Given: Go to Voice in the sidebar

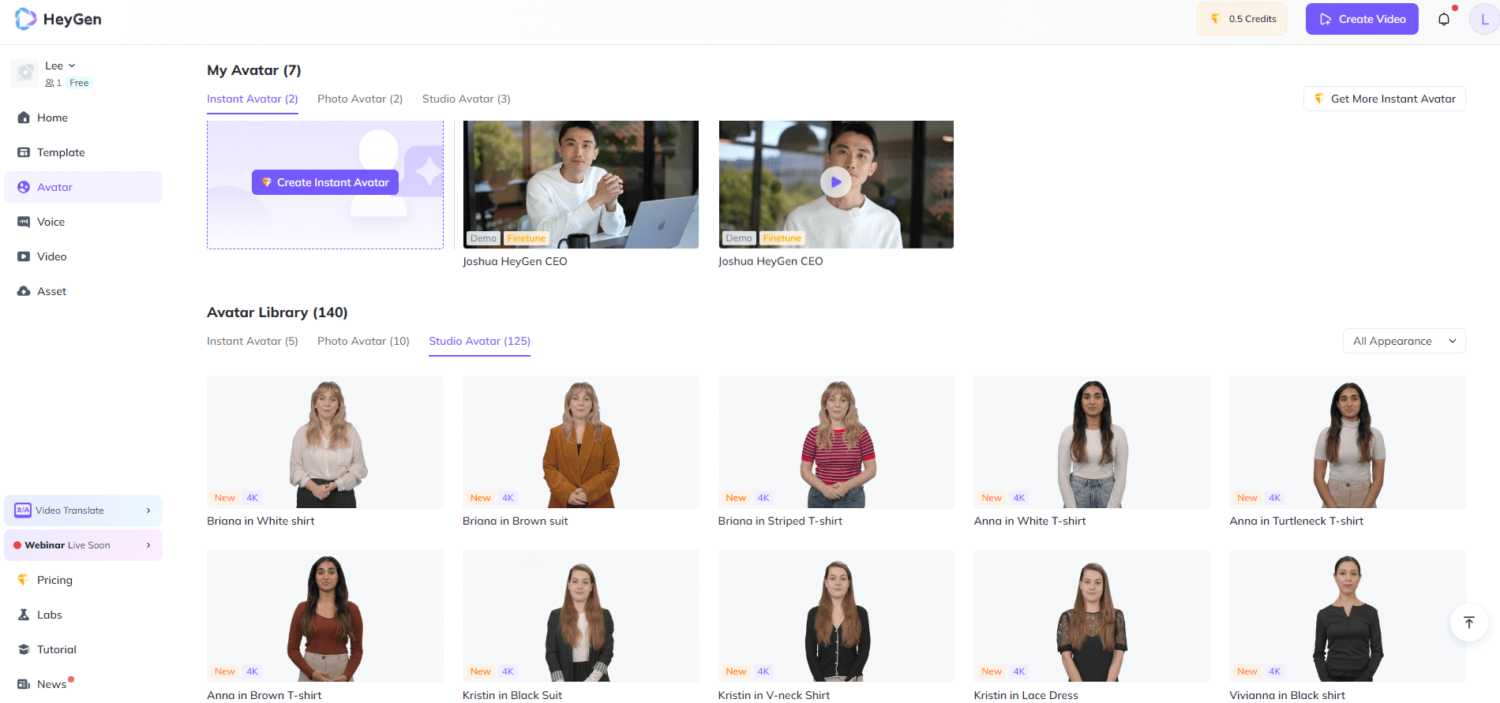Looking at the screenshot, I should coord(50,222).
